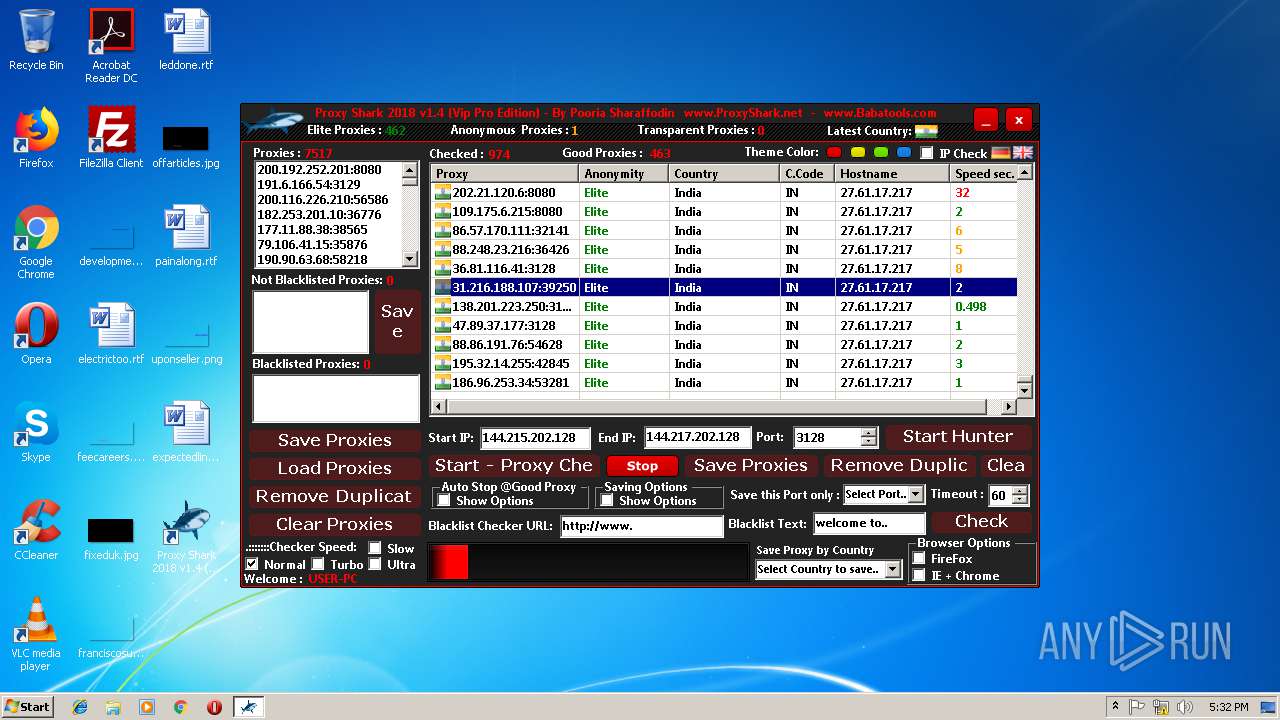This screenshot has height=720, width=1280.
Task: Open Windows Explorer taskbar icon
Action: pos(113,707)
